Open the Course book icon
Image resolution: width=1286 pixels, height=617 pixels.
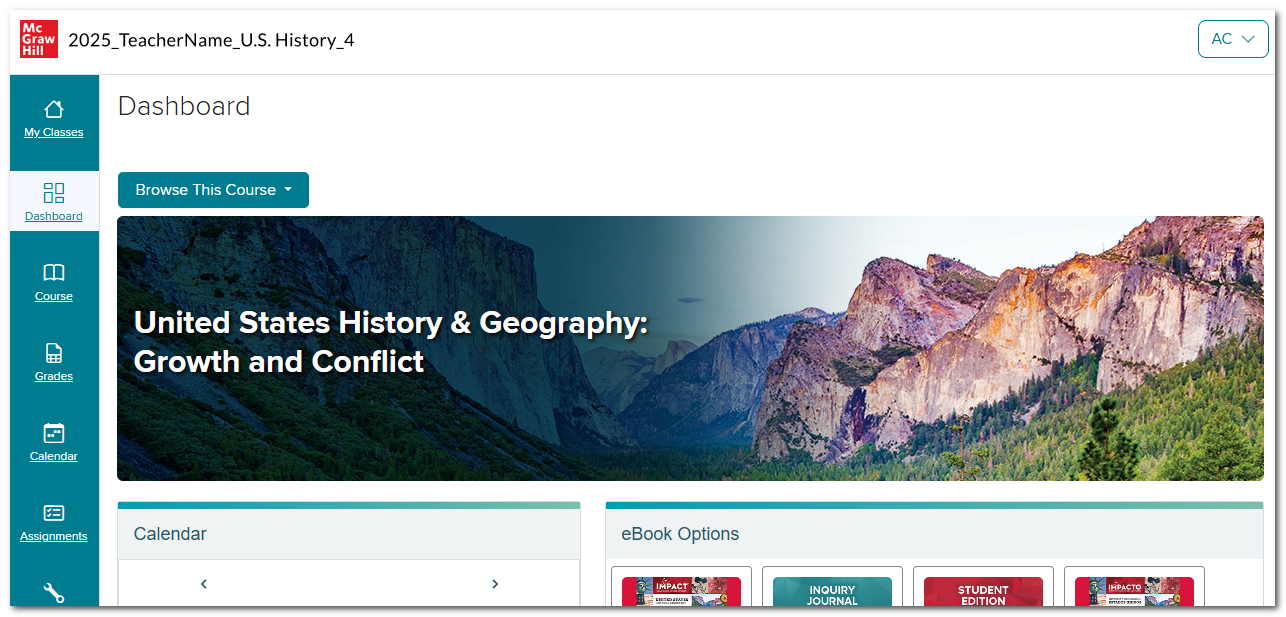54,273
